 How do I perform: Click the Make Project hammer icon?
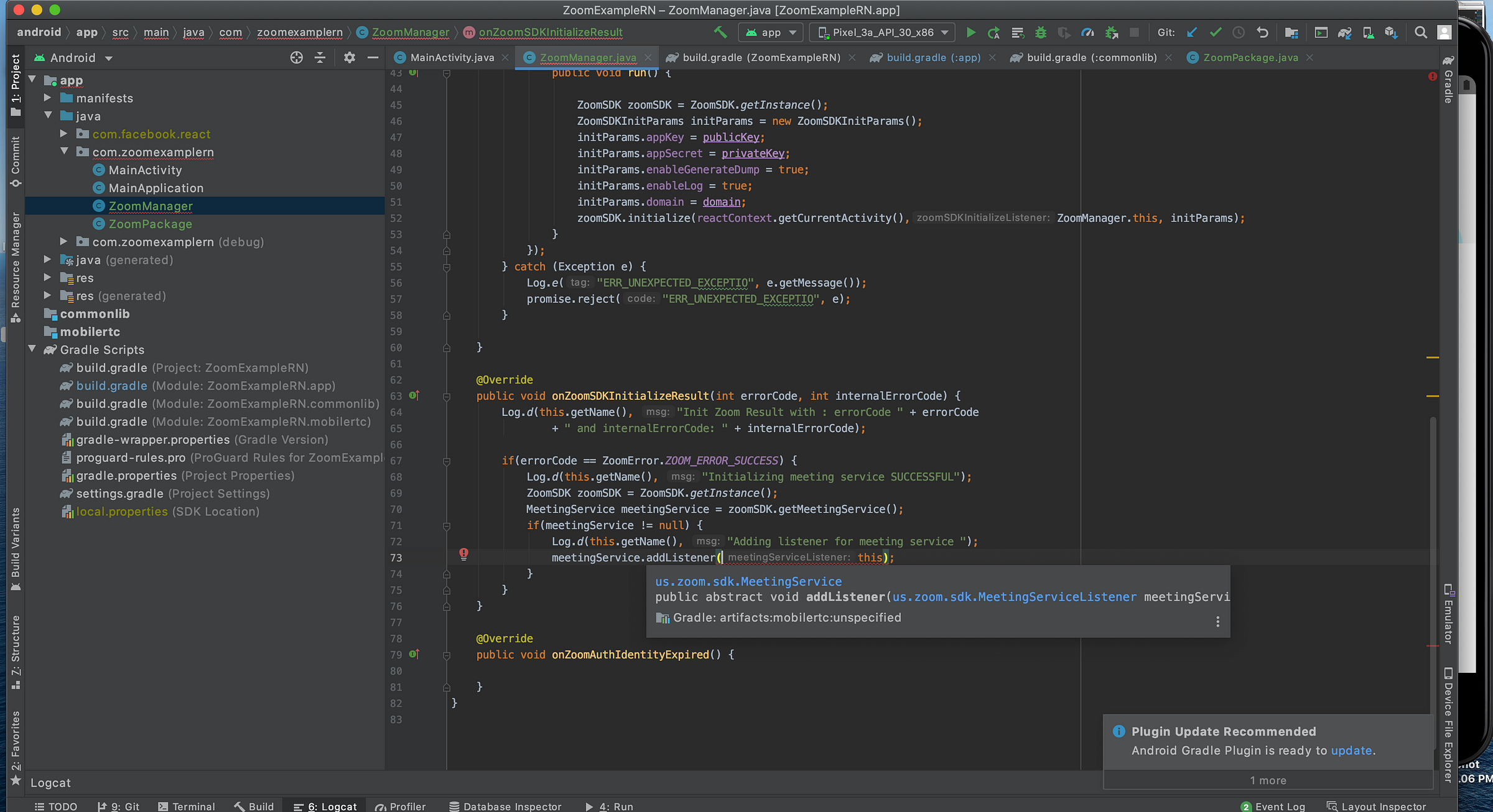pos(720,32)
